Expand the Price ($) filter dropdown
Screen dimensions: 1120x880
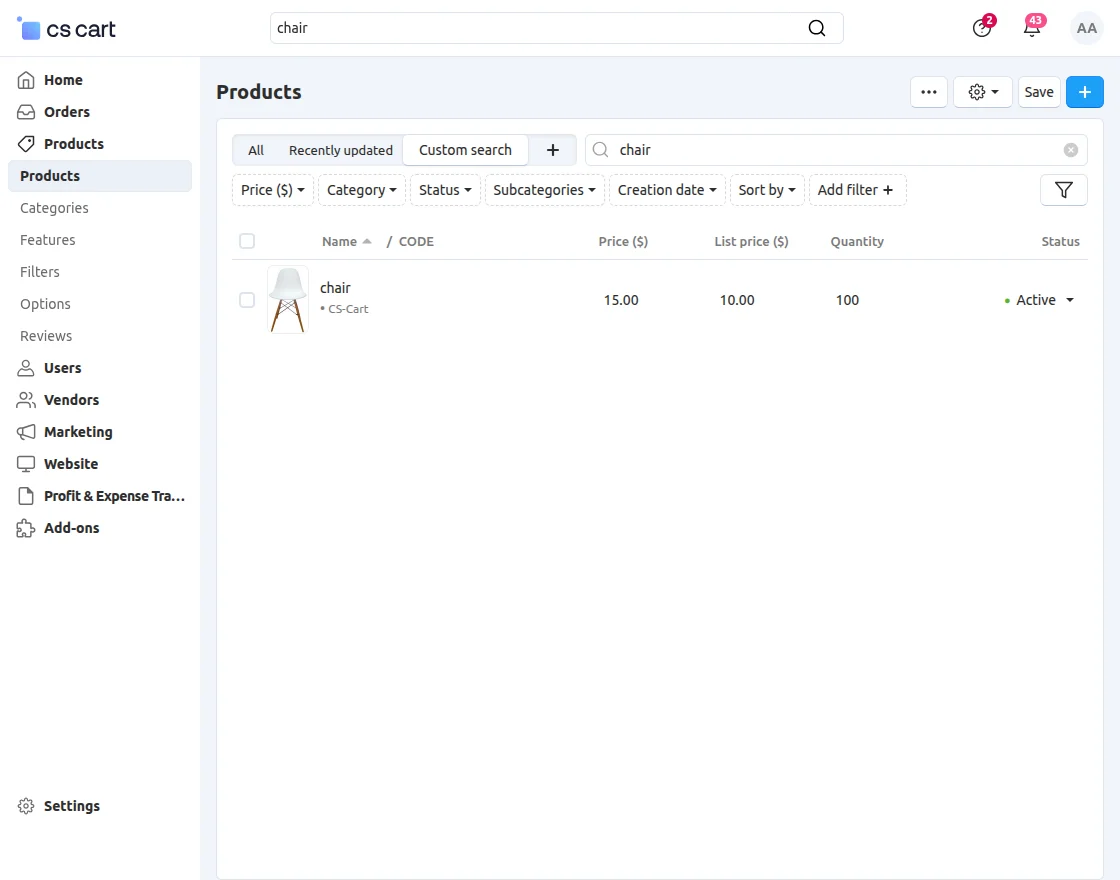(273, 190)
